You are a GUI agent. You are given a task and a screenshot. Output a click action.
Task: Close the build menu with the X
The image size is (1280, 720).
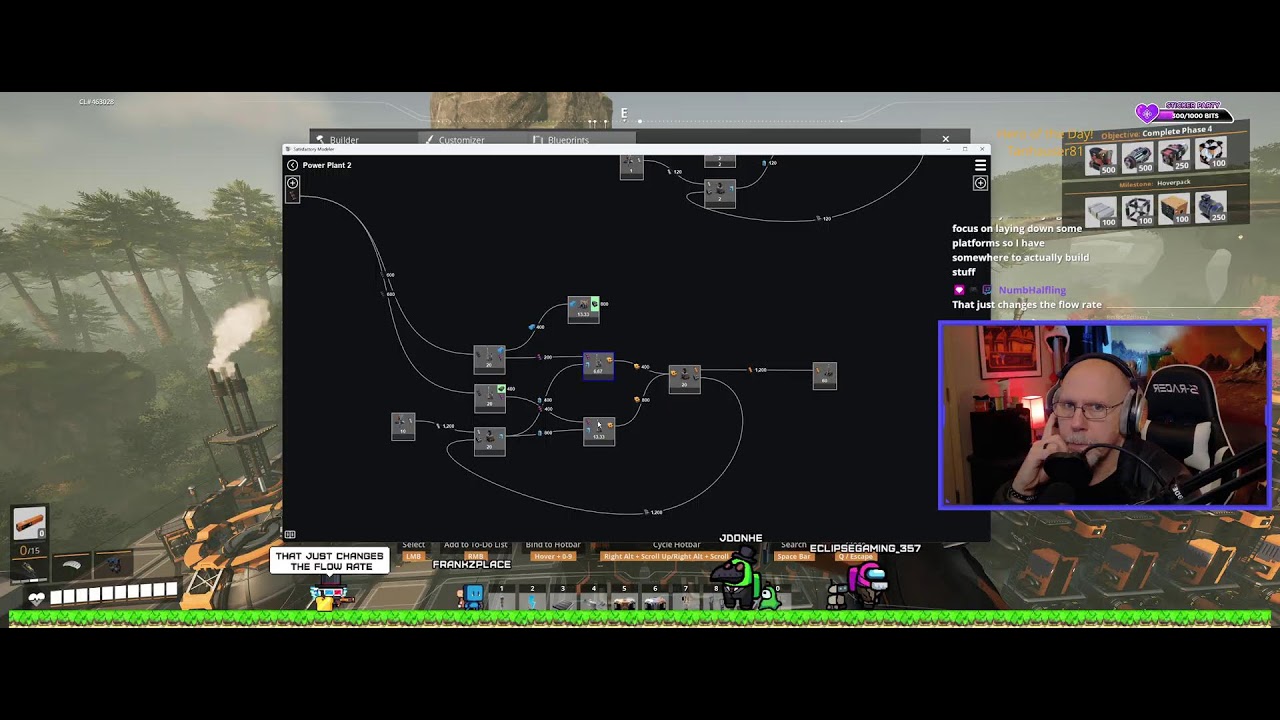[946, 139]
